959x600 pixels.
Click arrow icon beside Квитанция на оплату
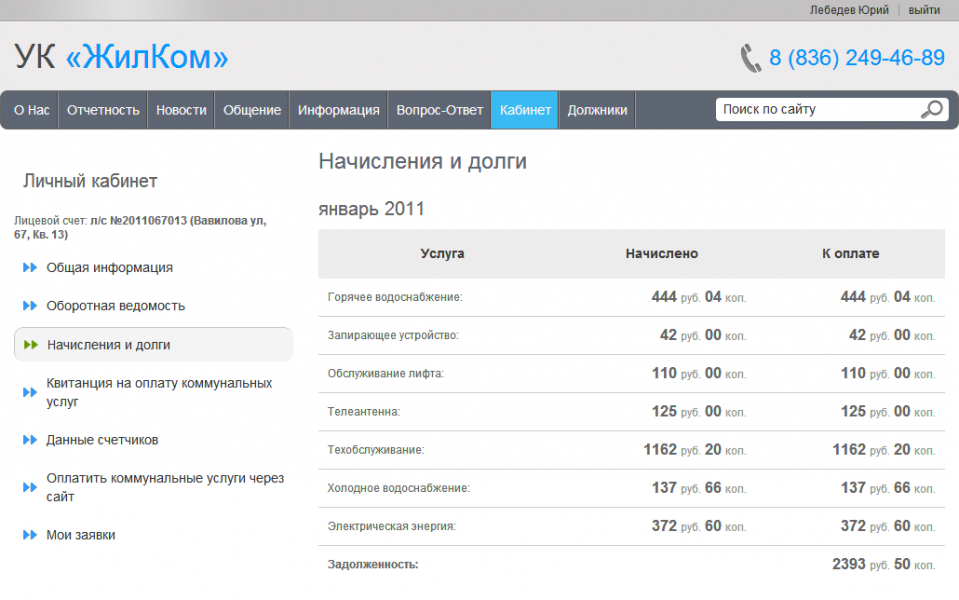pyautogui.click(x=30, y=392)
